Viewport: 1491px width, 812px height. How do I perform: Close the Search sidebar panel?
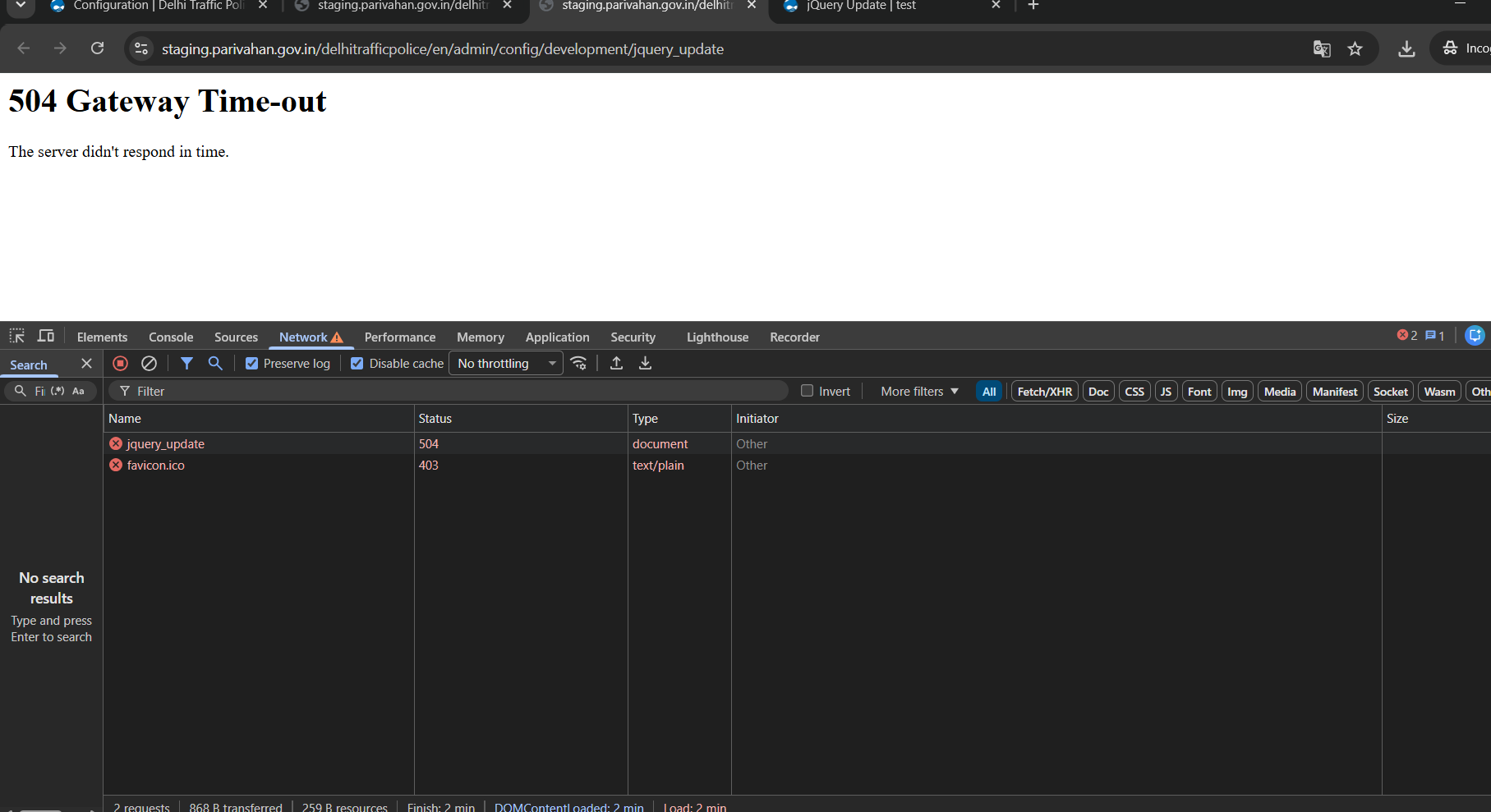tap(86, 363)
